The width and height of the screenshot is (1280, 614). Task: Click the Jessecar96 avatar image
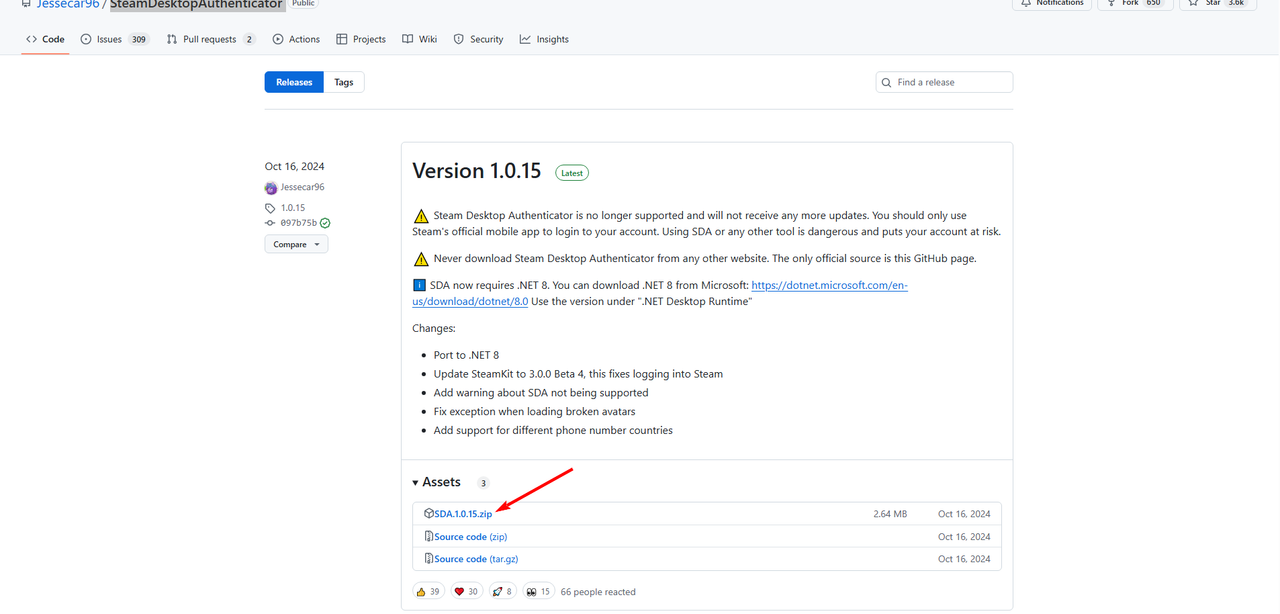[x=271, y=188]
